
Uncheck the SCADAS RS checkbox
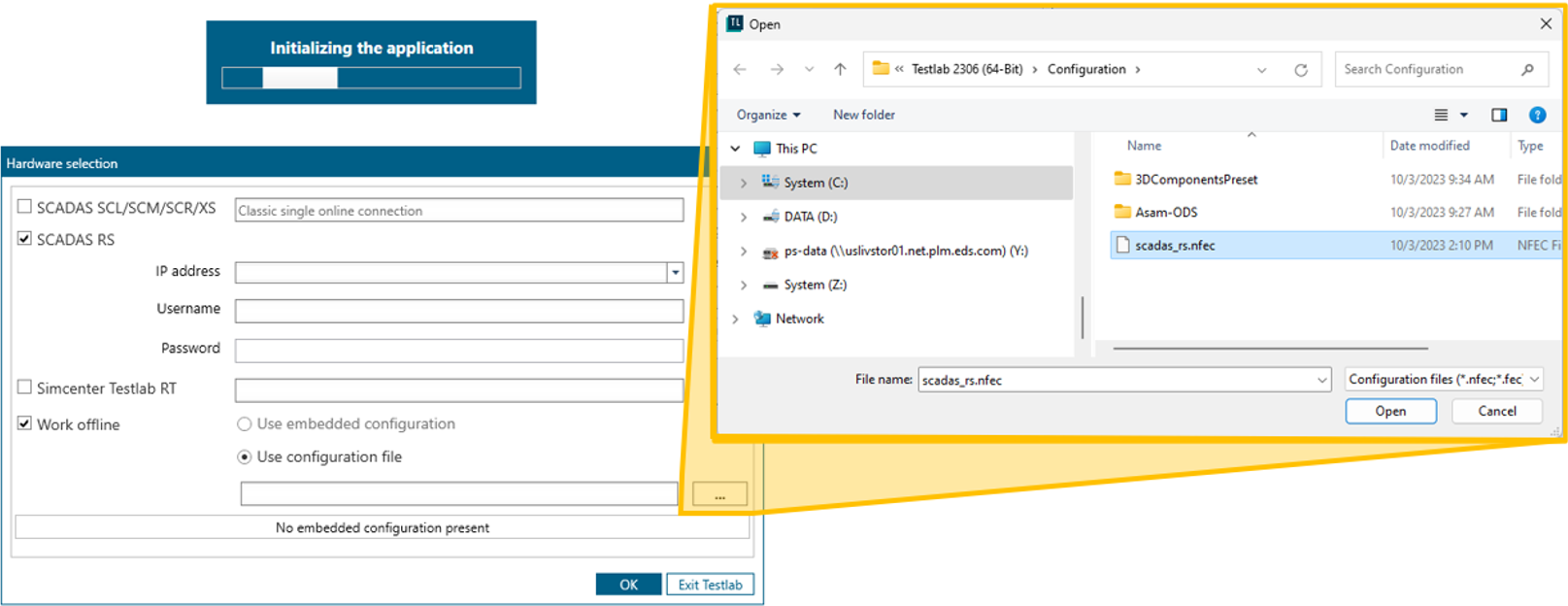(x=24, y=238)
